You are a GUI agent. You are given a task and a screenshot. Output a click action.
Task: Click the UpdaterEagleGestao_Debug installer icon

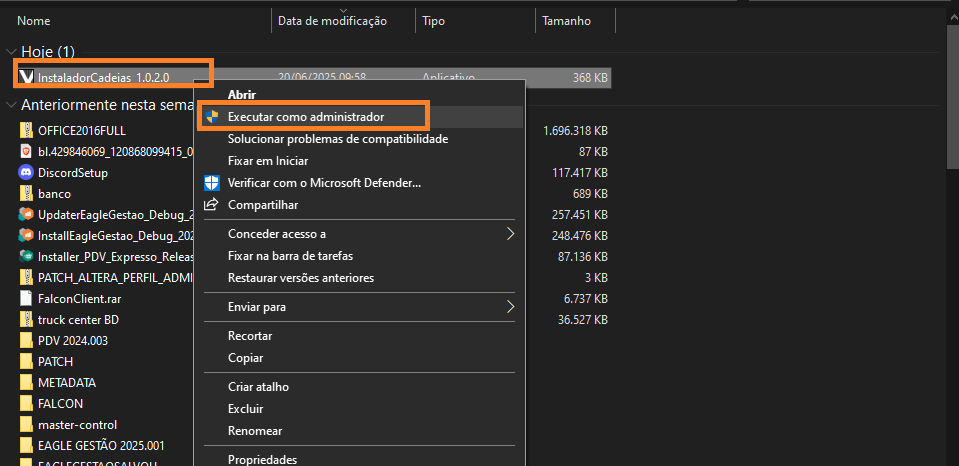click(x=27, y=214)
